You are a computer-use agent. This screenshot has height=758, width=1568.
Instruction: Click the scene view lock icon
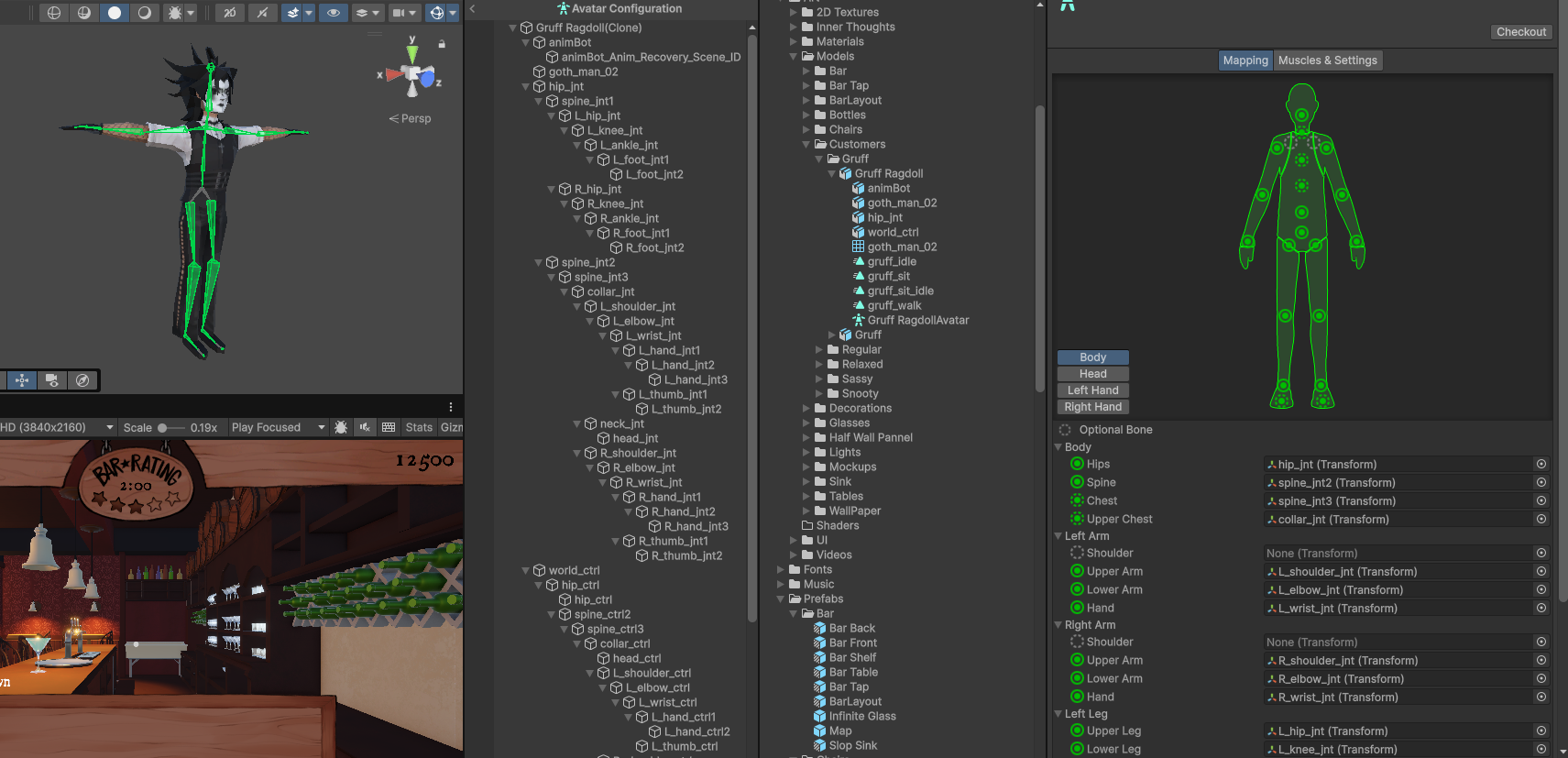[x=442, y=44]
